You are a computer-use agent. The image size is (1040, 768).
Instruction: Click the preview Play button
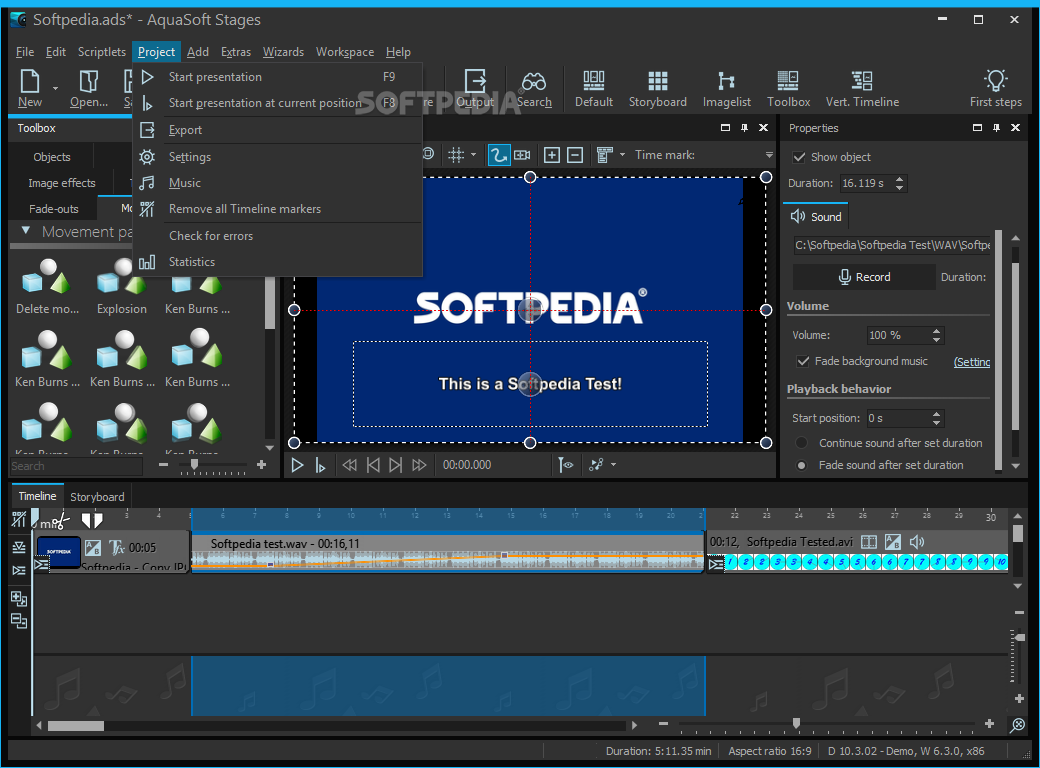(297, 465)
